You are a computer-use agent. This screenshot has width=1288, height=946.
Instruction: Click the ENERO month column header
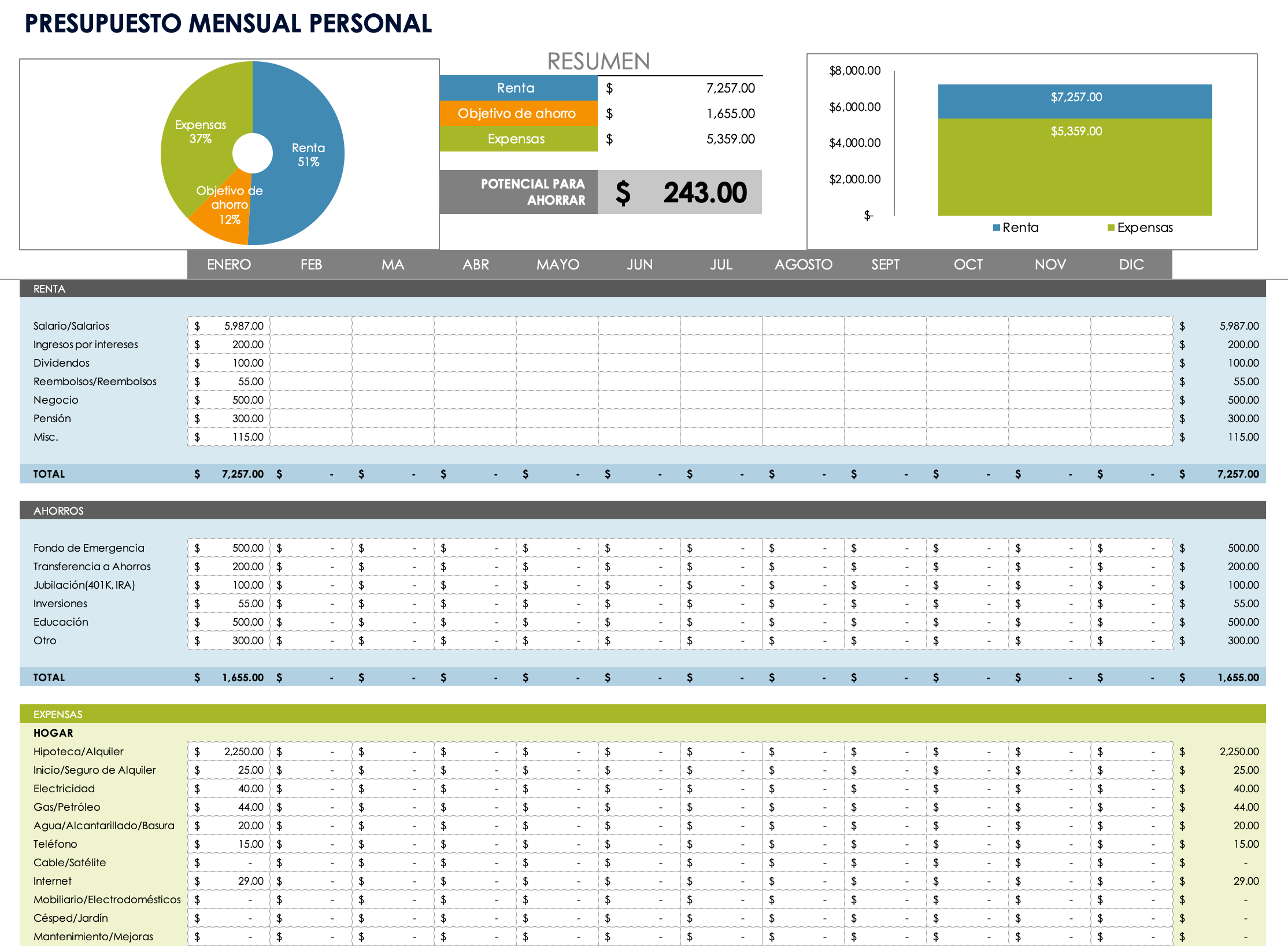click(x=229, y=264)
